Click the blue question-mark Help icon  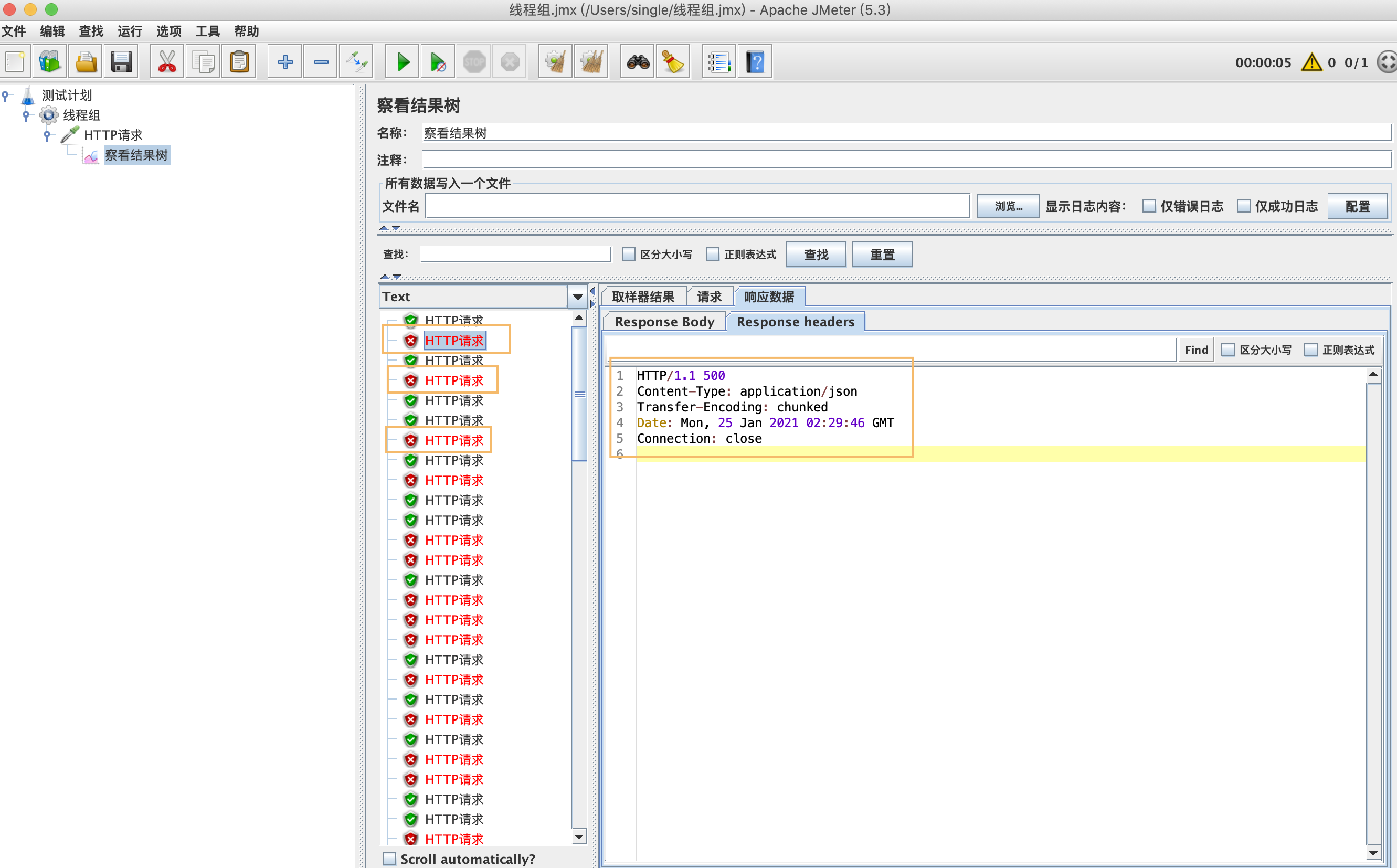755,62
